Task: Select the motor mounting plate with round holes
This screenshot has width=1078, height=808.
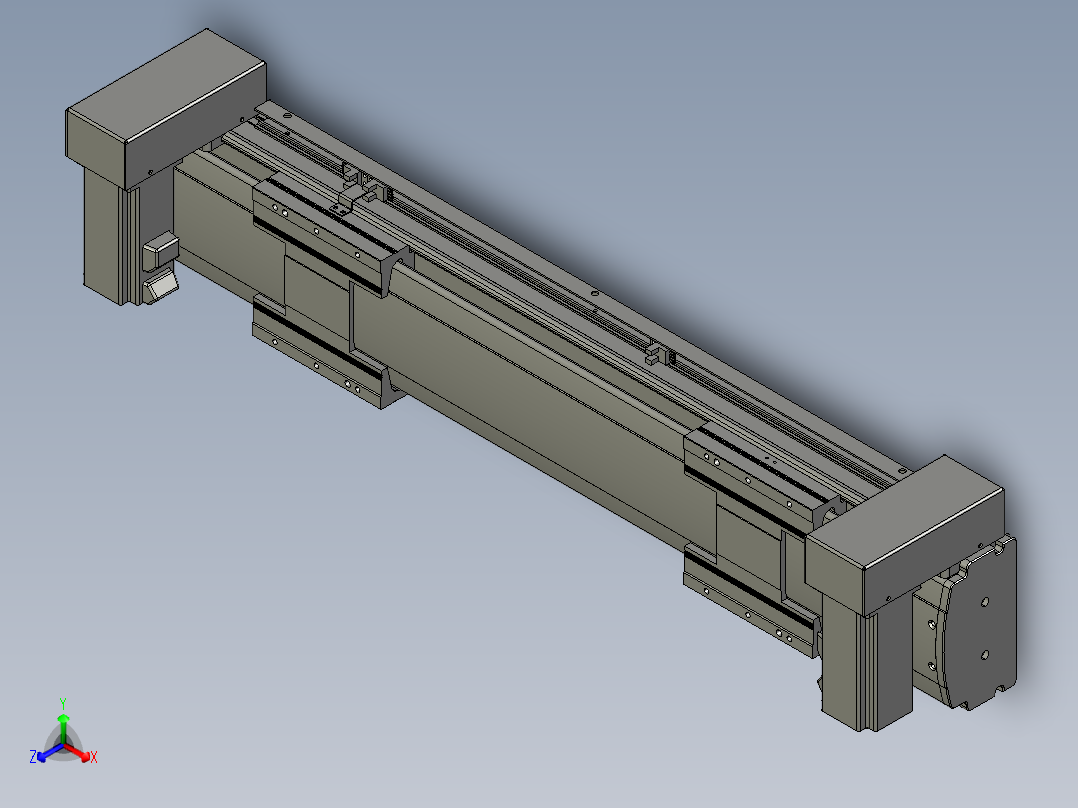Action: click(x=982, y=623)
